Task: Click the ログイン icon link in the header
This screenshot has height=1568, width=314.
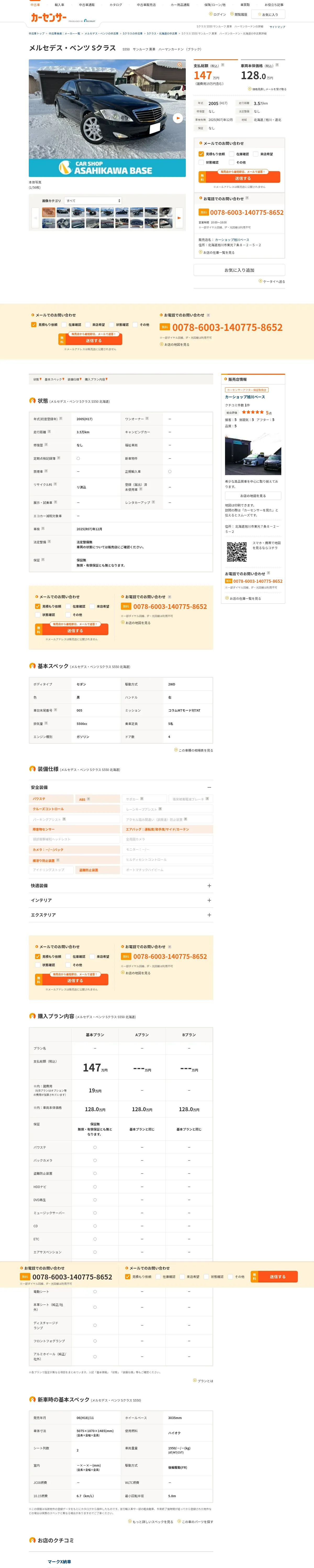Action: tap(218, 14)
